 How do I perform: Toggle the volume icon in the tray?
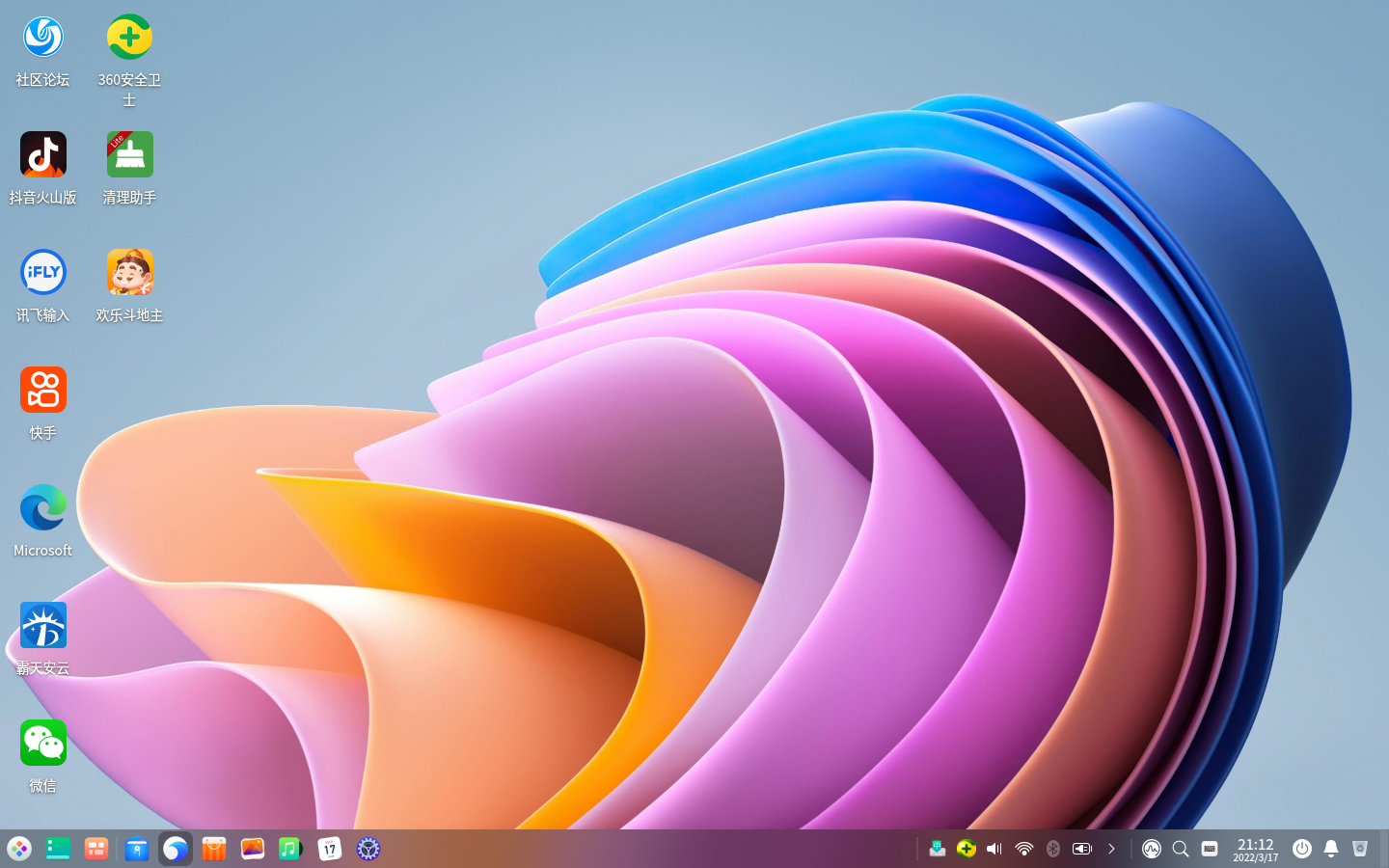[994, 849]
